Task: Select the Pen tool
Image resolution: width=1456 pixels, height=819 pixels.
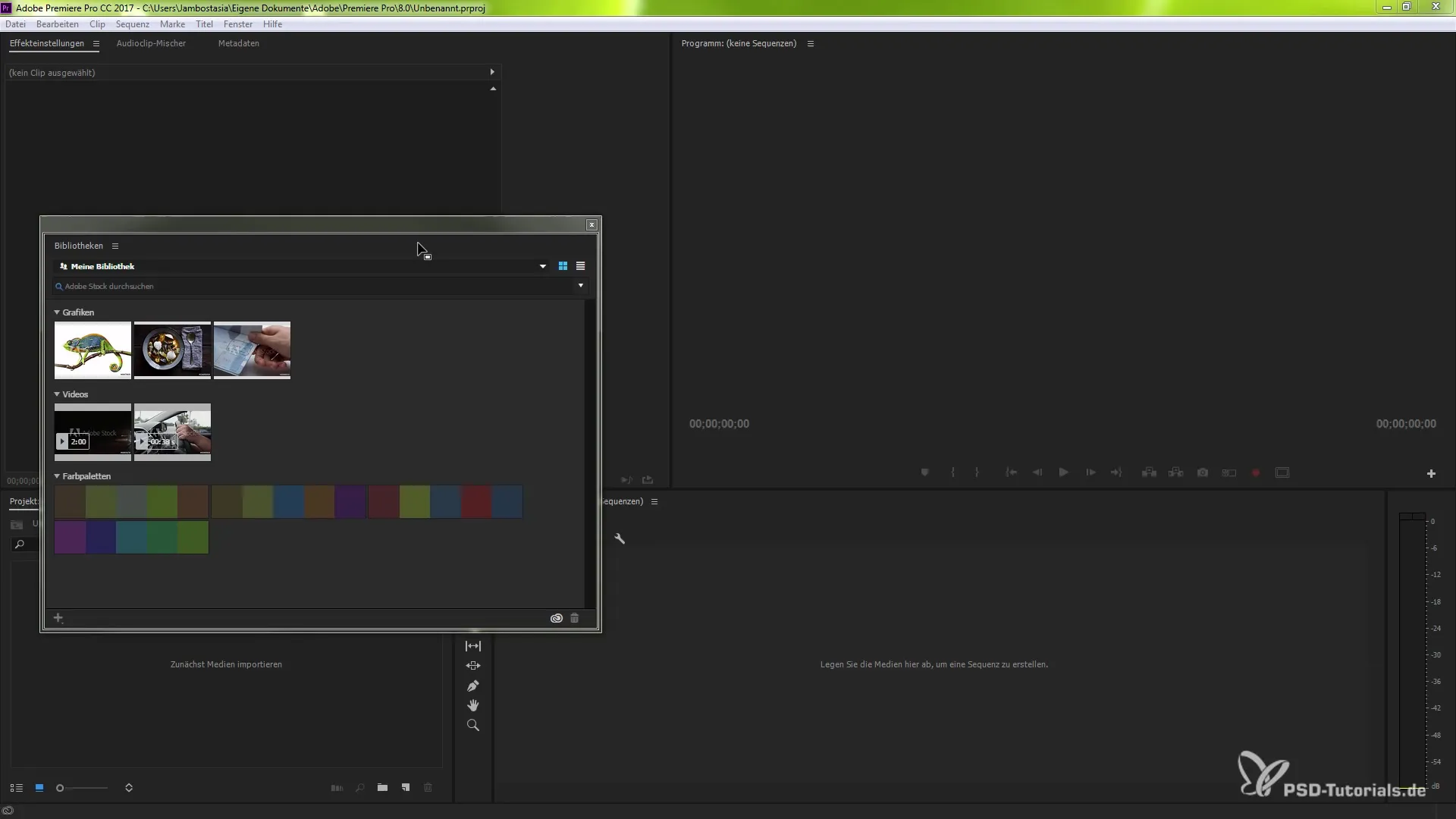Action: pos(472,686)
